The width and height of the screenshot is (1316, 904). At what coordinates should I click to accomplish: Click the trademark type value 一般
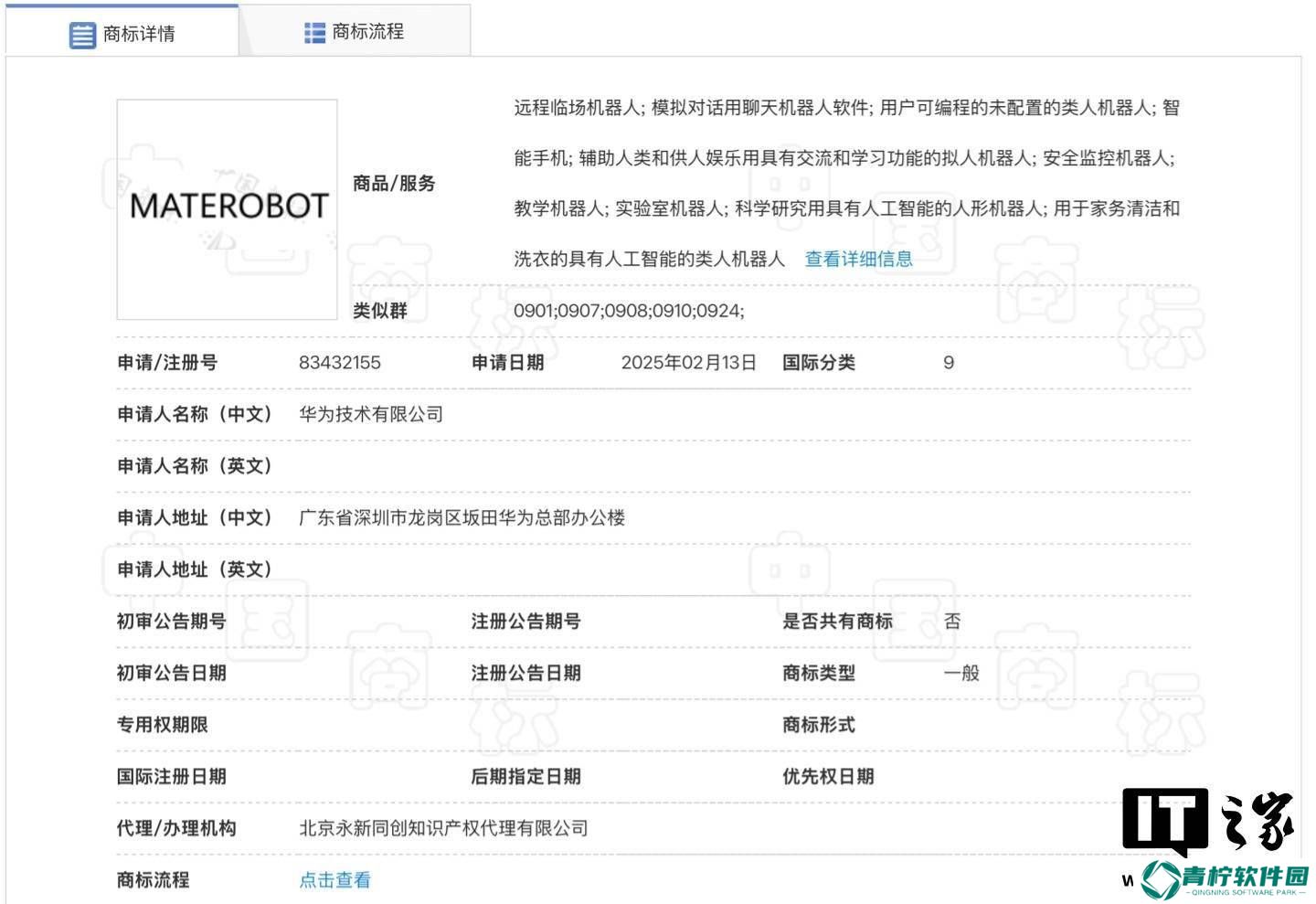(960, 674)
